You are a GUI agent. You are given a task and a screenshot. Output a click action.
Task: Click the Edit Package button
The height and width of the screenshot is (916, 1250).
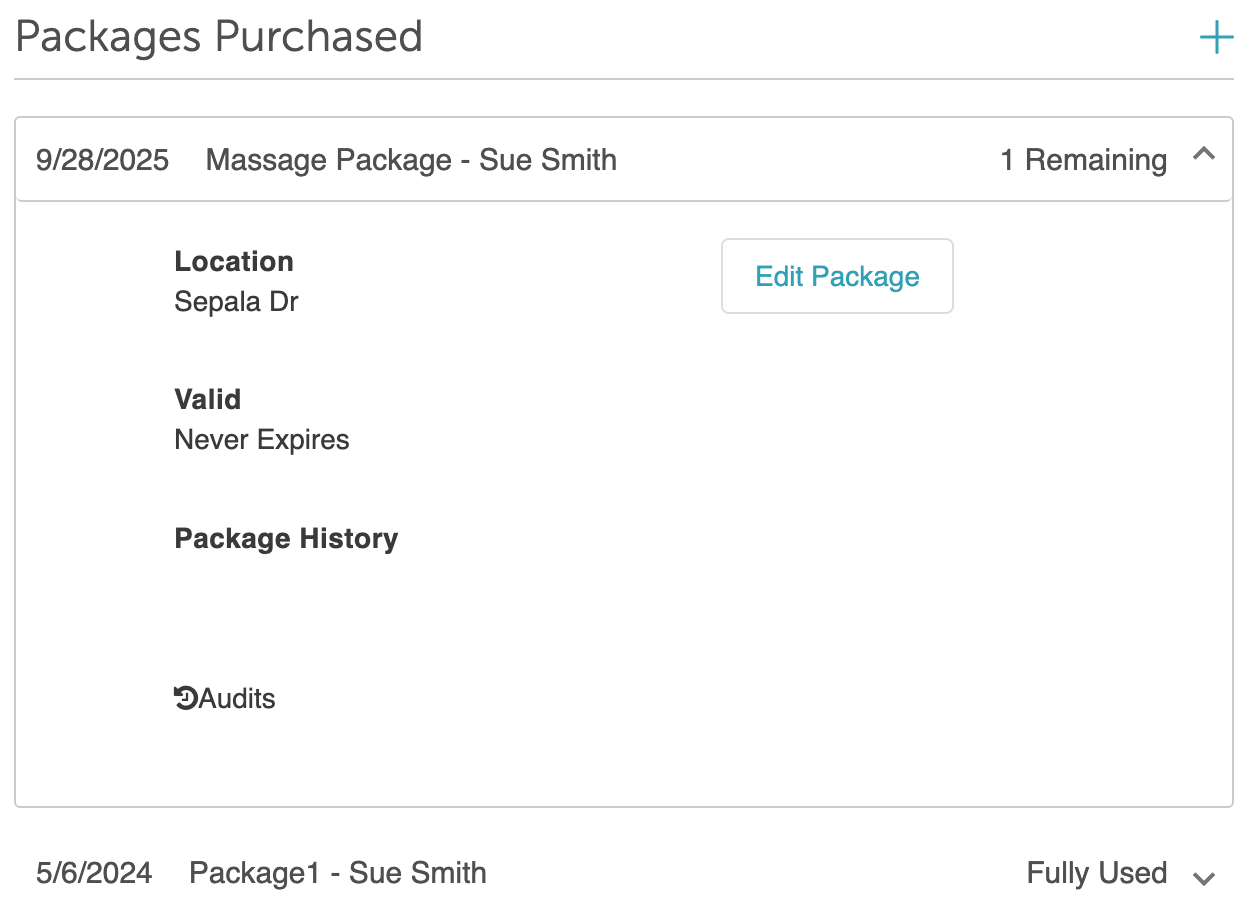(837, 276)
